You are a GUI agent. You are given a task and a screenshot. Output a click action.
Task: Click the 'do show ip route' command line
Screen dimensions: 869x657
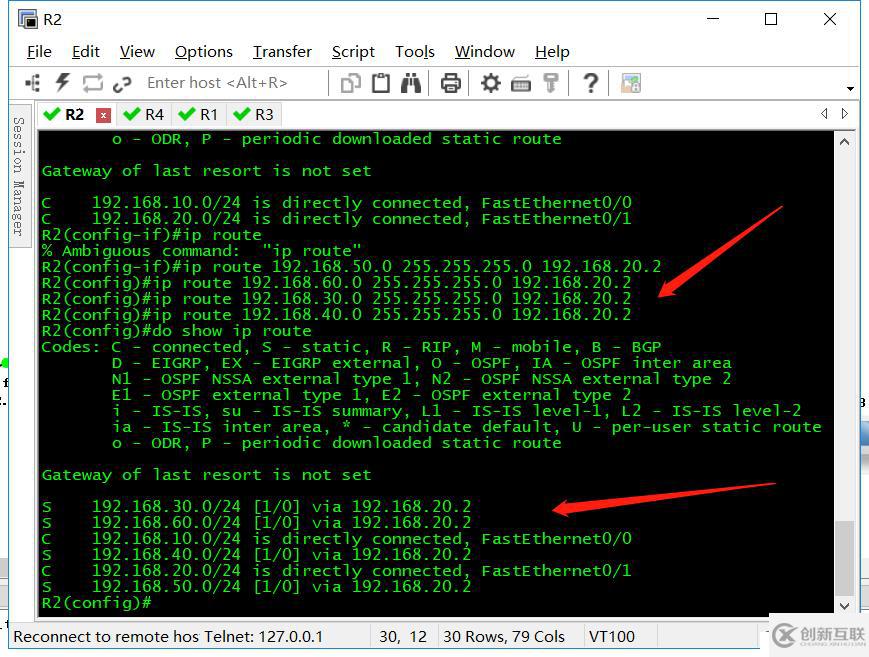pyautogui.click(x=177, y=331)
